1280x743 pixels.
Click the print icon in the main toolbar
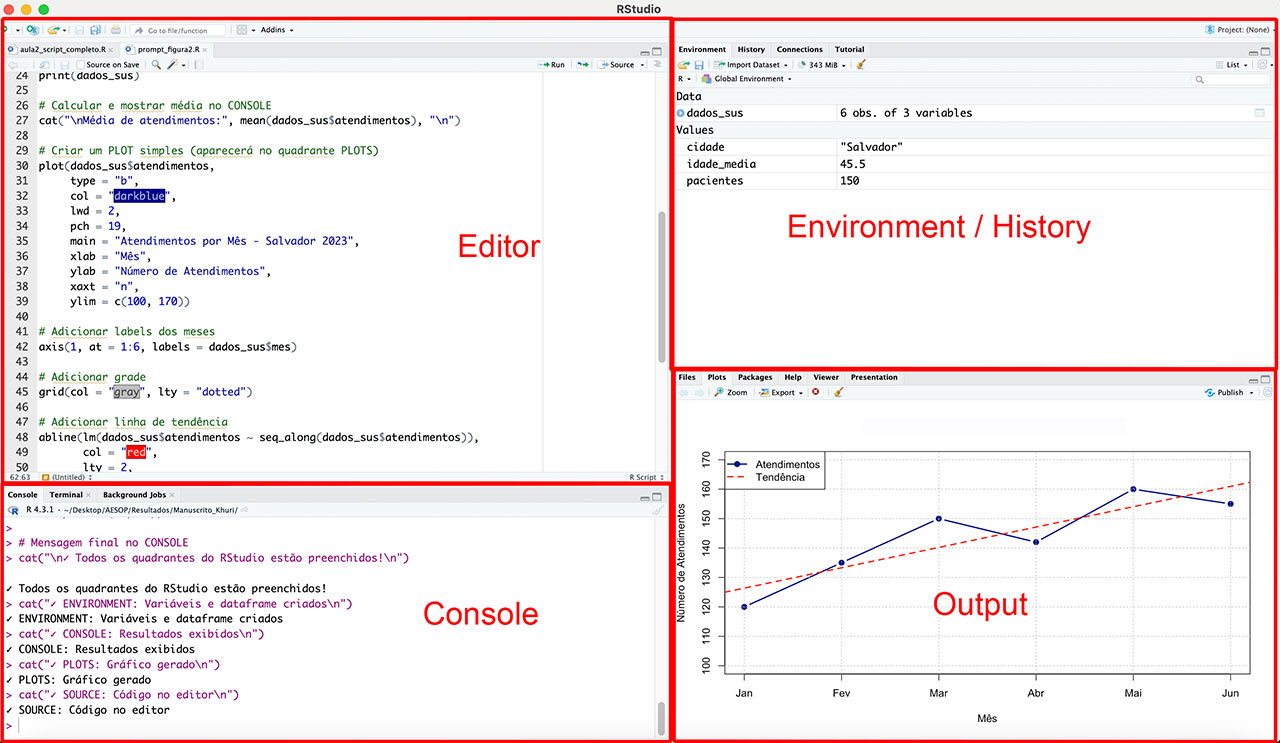pos(116,31)
